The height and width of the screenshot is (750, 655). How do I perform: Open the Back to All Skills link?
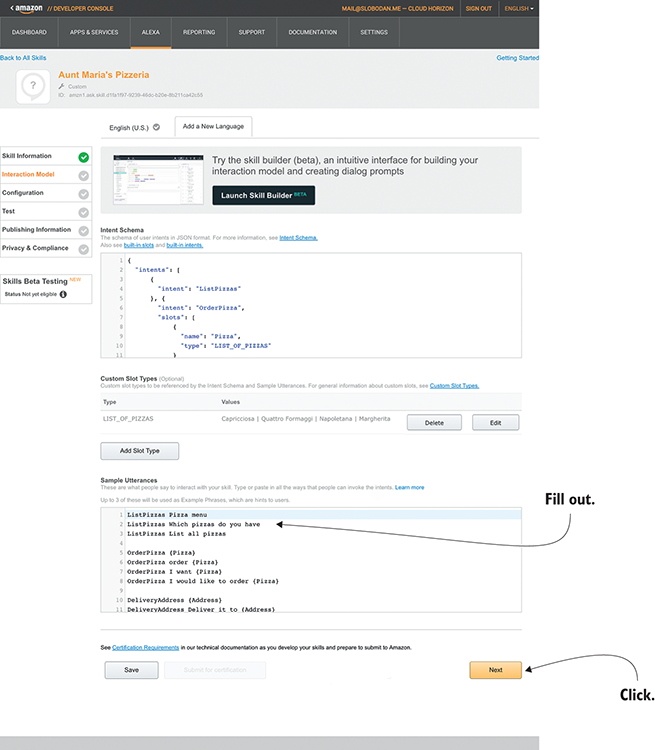(22, 58)
